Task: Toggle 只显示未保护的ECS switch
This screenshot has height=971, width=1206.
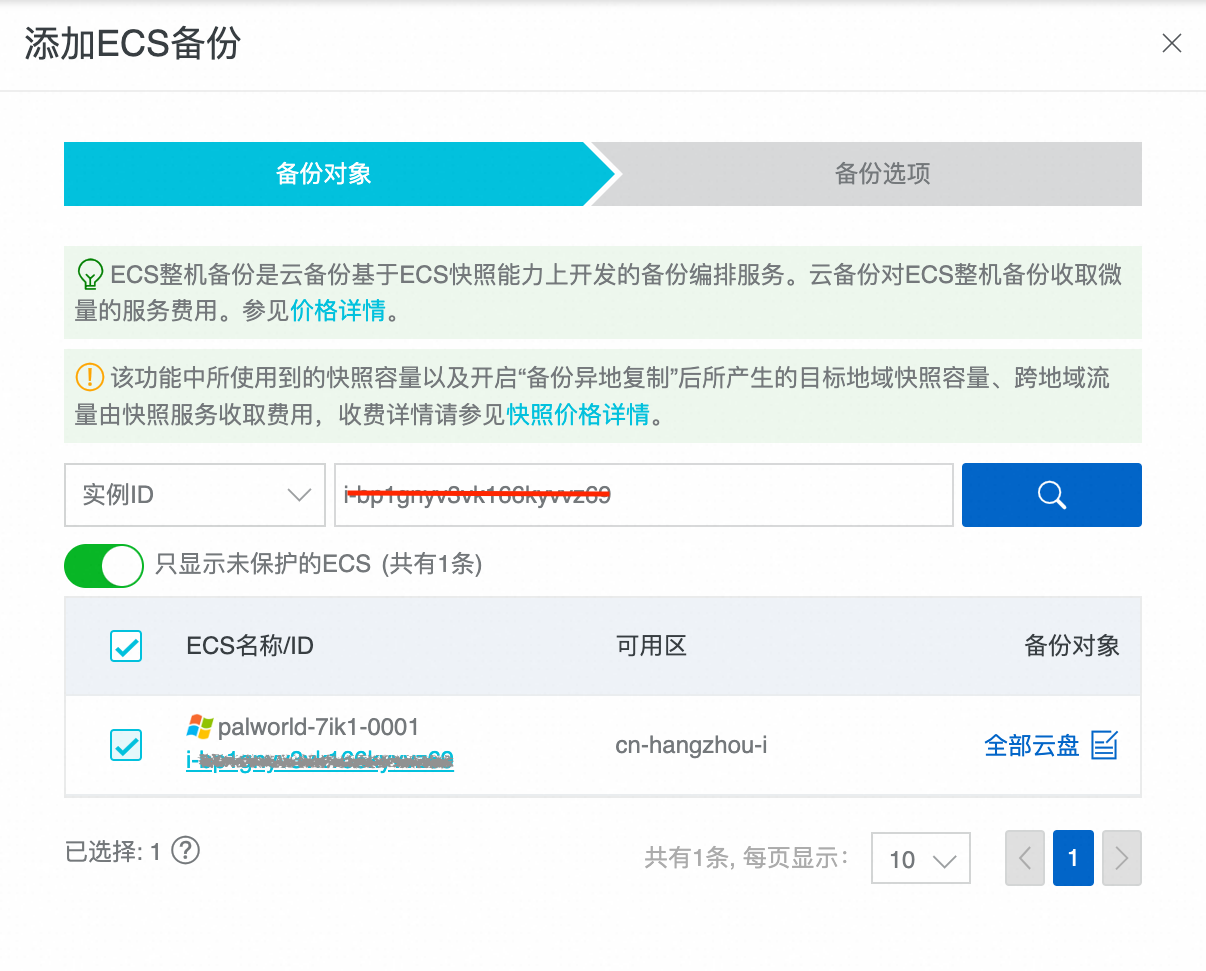Action: coord(104,566)
